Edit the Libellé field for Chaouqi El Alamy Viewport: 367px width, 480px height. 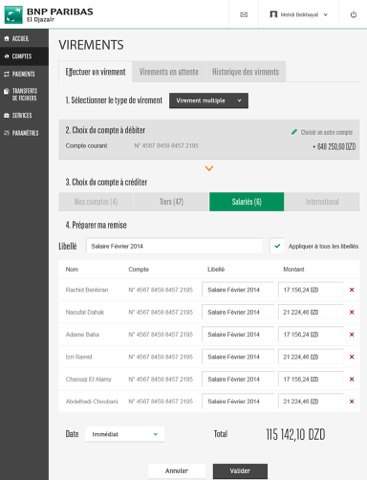tap(238, 379)
